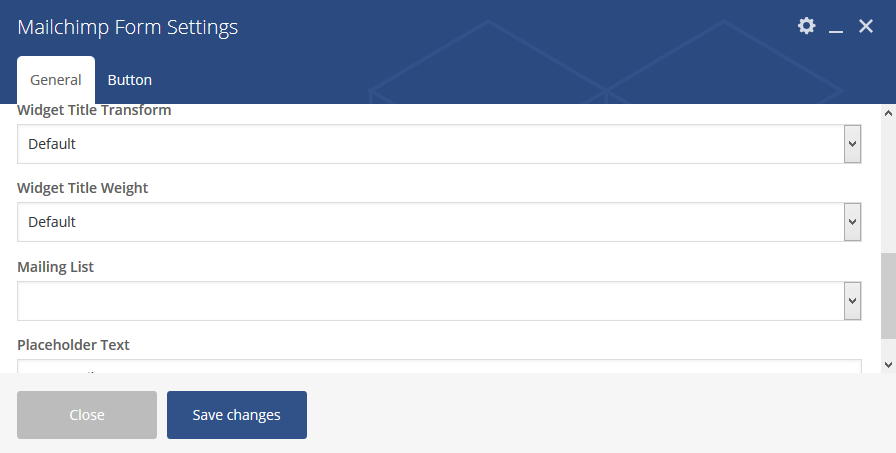This screenshot has width=896, height=453.
Task: Click the Save changes button
Action: point(237,415)
